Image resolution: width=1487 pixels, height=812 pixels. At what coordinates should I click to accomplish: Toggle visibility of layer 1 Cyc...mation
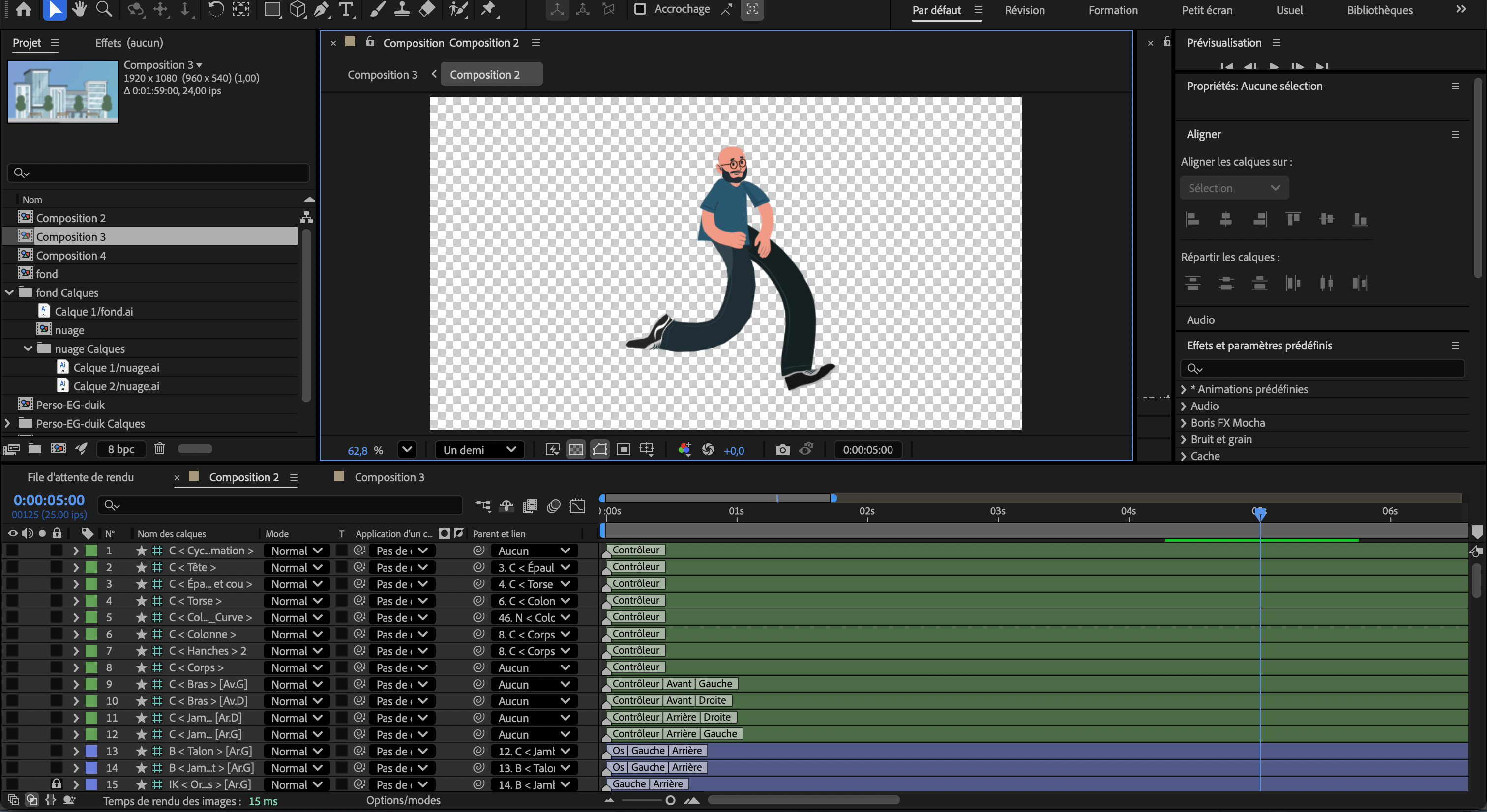12,551
